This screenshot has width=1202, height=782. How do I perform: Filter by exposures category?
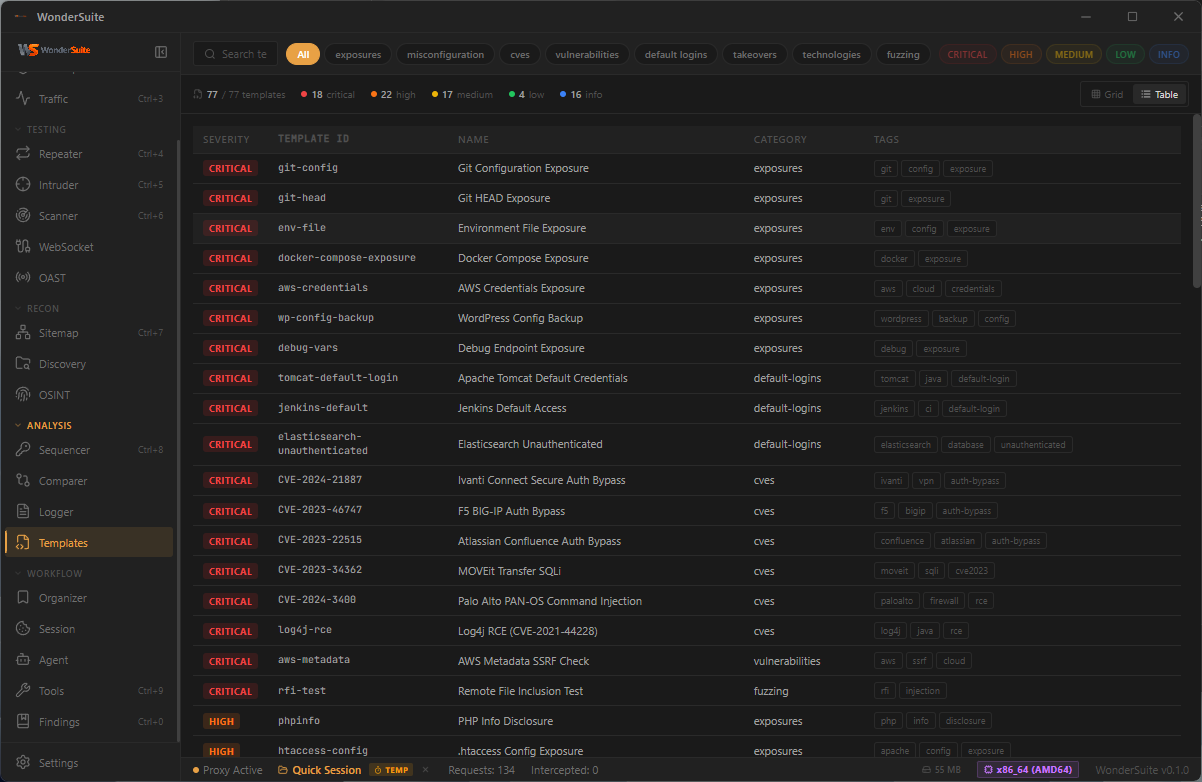[358, 55]
